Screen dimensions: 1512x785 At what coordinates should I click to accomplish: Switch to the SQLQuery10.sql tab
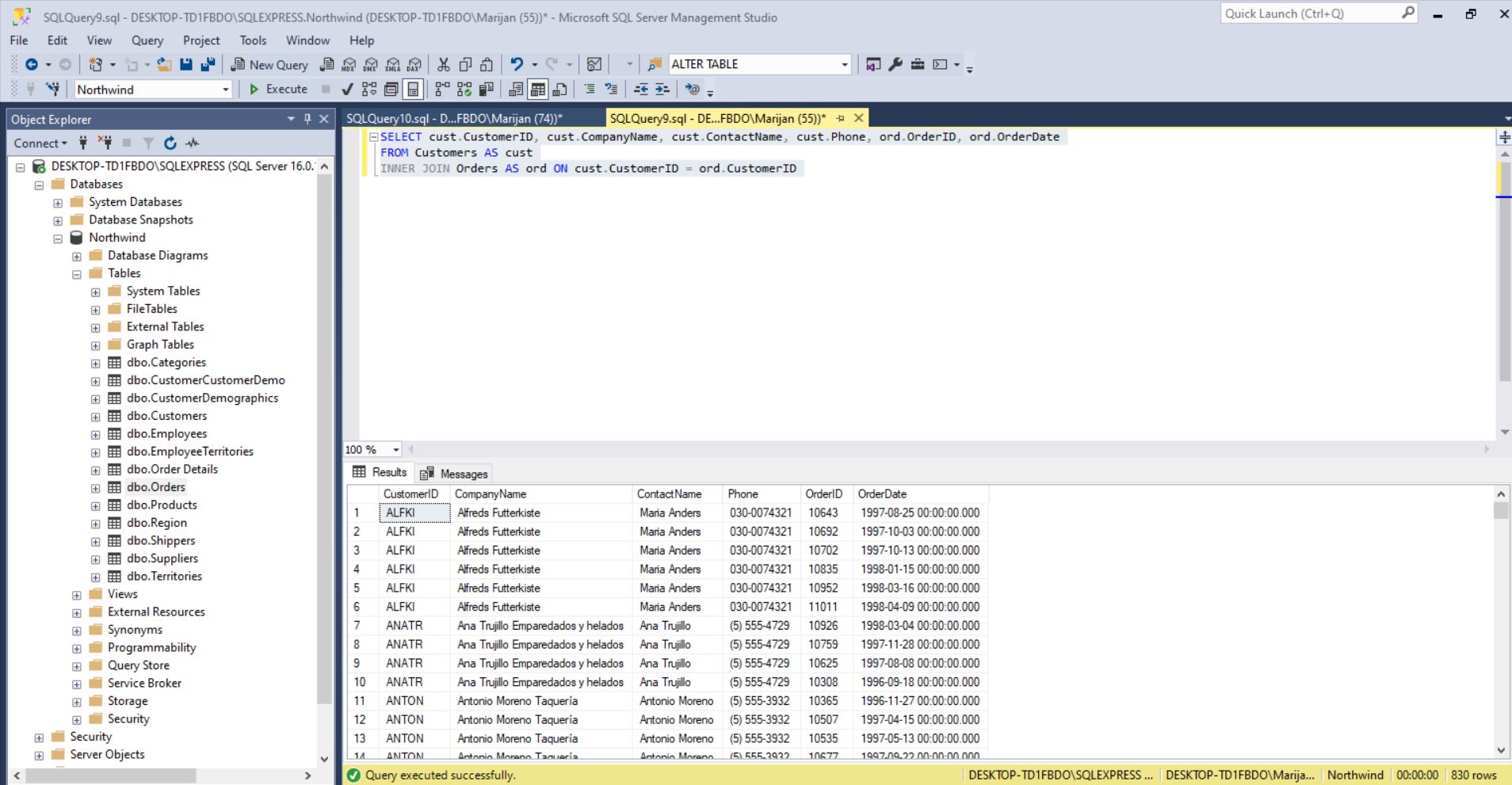coord(454,118)
